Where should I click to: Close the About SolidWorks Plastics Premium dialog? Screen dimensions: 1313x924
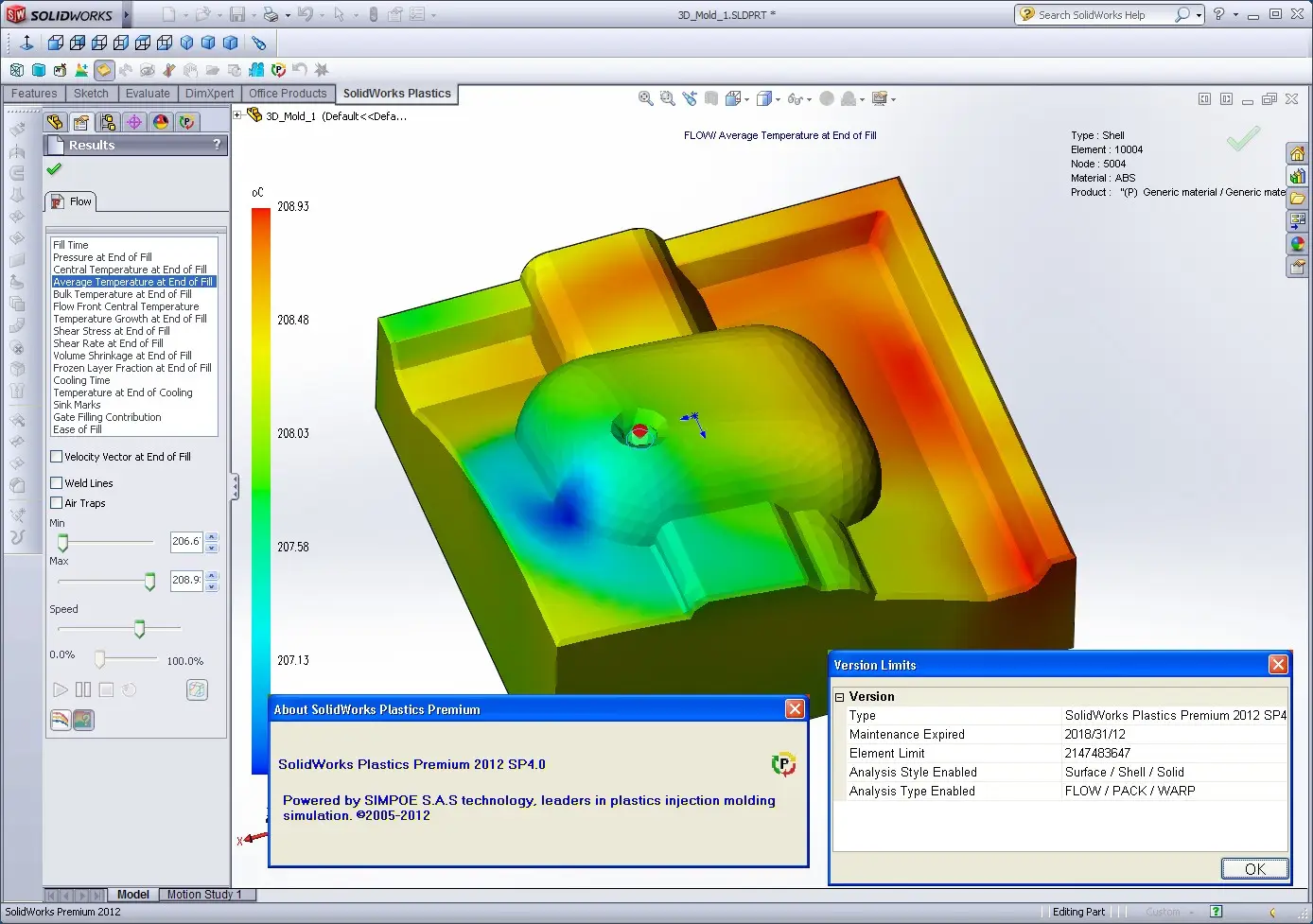click(x=795, y=708)
